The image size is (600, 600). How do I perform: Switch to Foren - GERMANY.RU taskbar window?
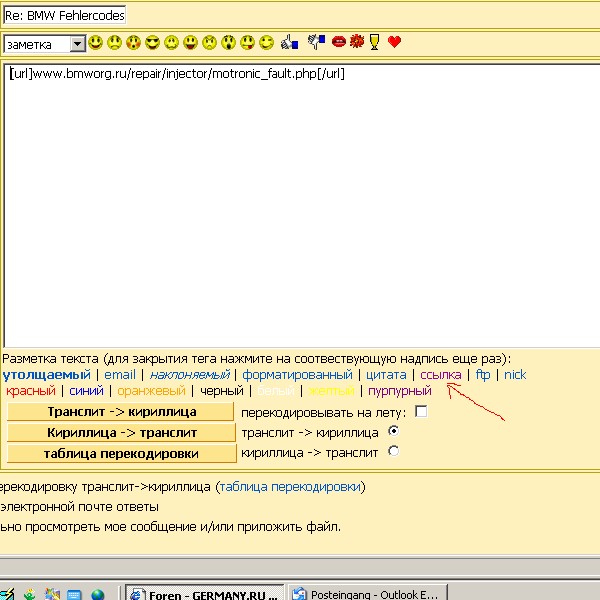(204, 593)
